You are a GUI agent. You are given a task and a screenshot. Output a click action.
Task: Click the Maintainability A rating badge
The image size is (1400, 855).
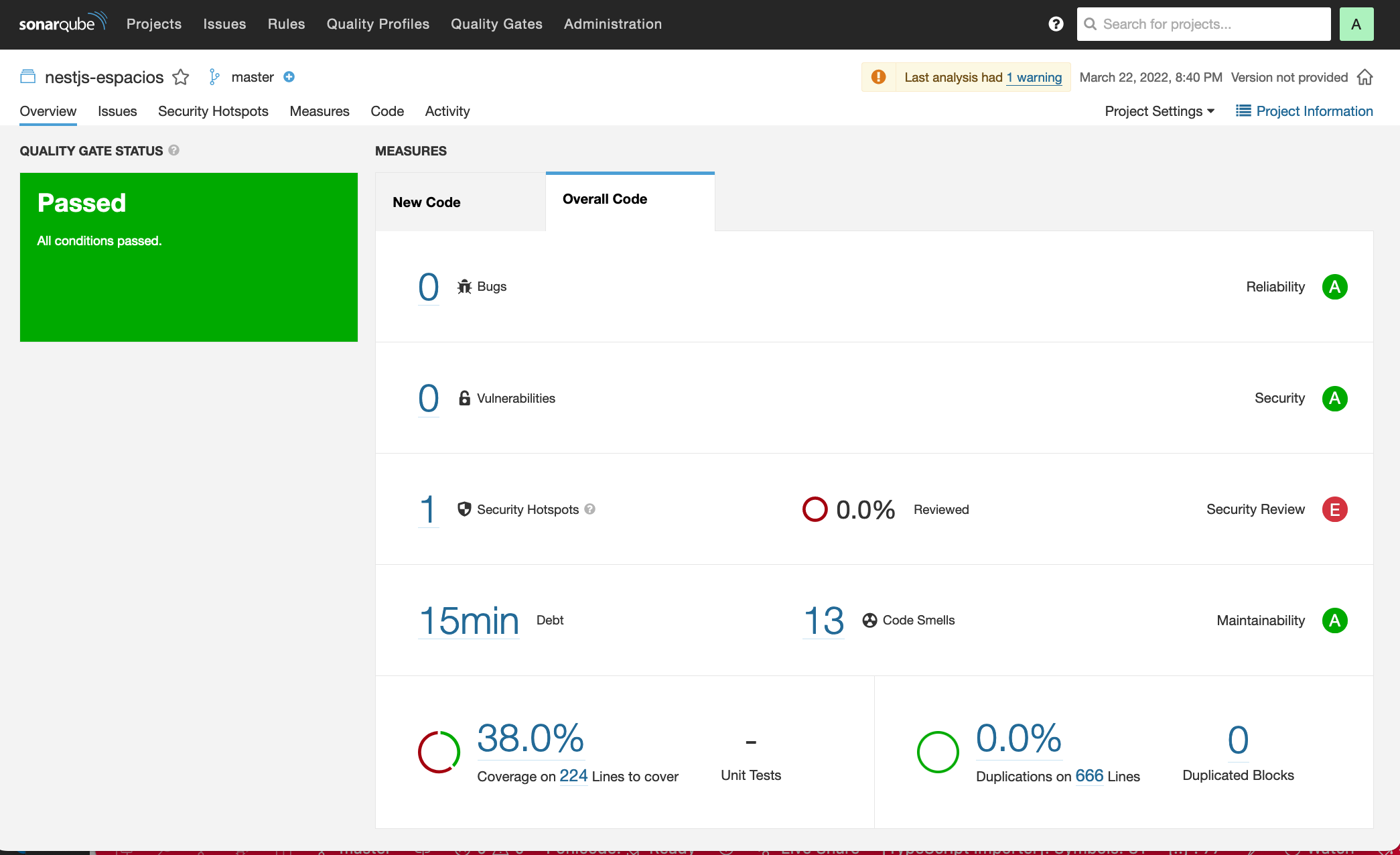tap(1335, 620)
